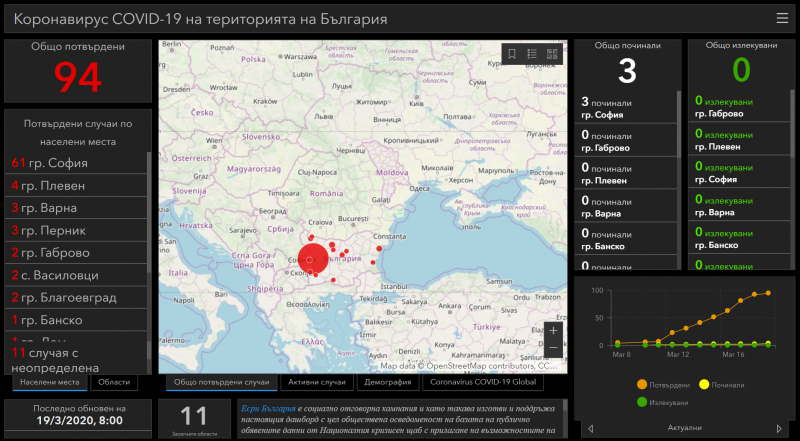The width and height of the screenshot is (800, 441).
Task: Open map bookmarks icon
Action: tap(512, 54)
